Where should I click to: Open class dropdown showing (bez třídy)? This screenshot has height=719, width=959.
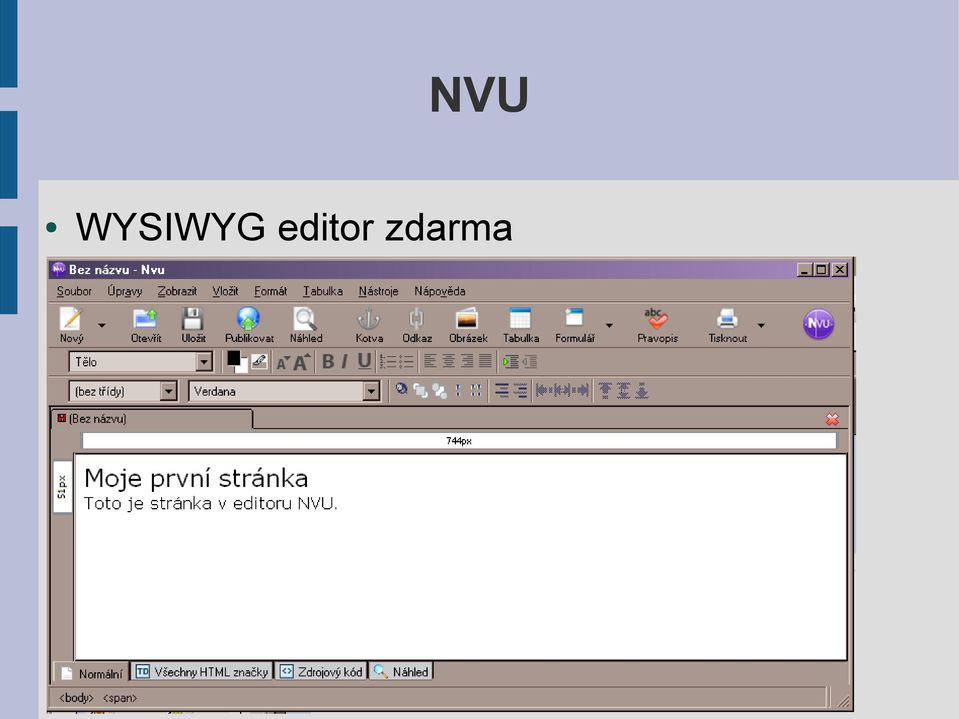123,391
